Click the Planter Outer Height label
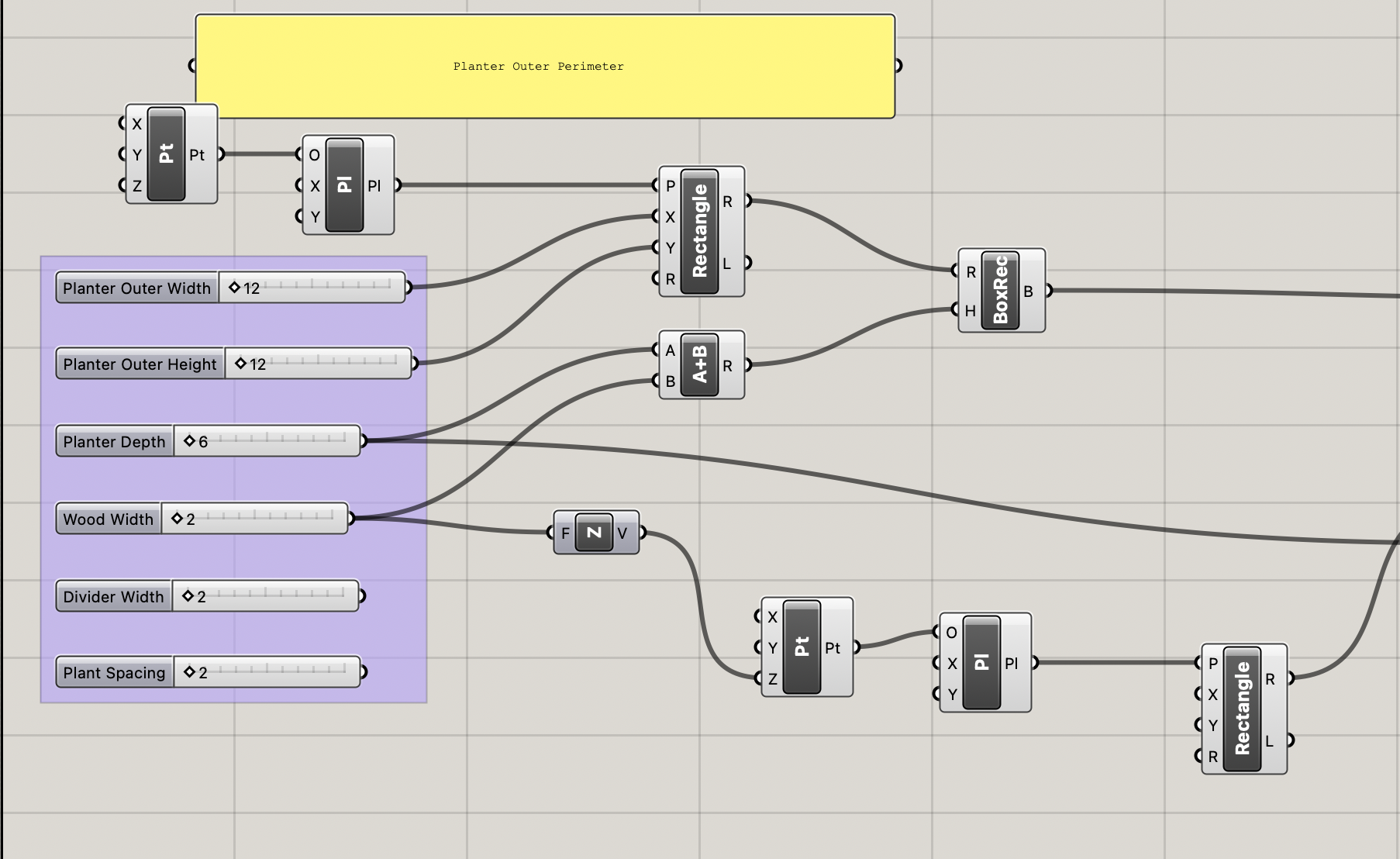The width and height of the screenshot is (1400, 859). click(140, 364)
